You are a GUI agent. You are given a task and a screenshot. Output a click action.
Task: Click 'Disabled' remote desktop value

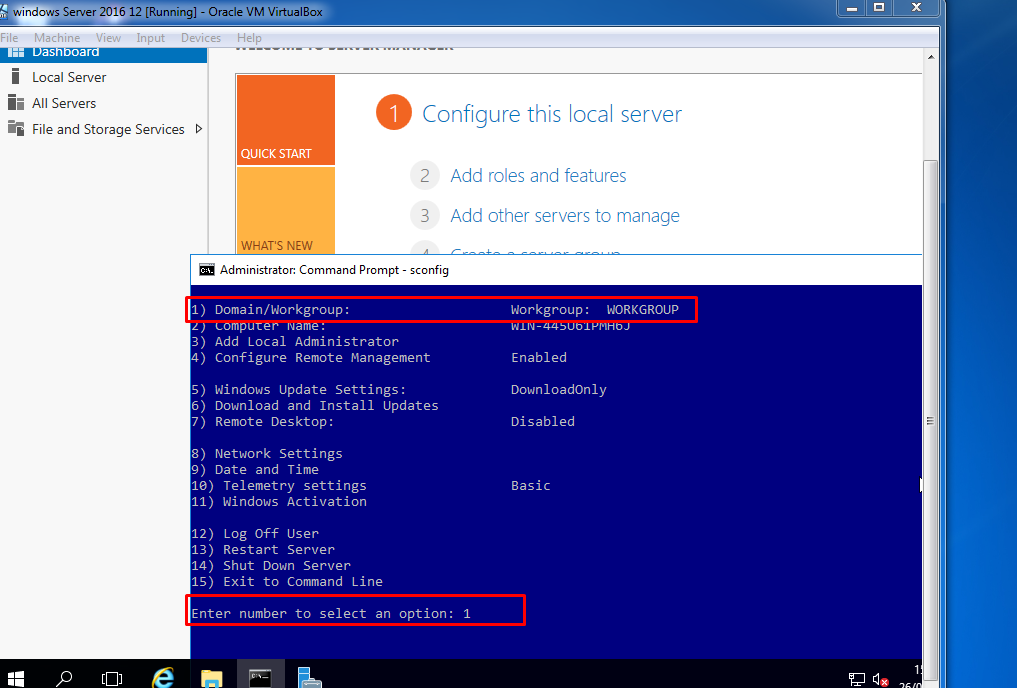coord(542,421)
